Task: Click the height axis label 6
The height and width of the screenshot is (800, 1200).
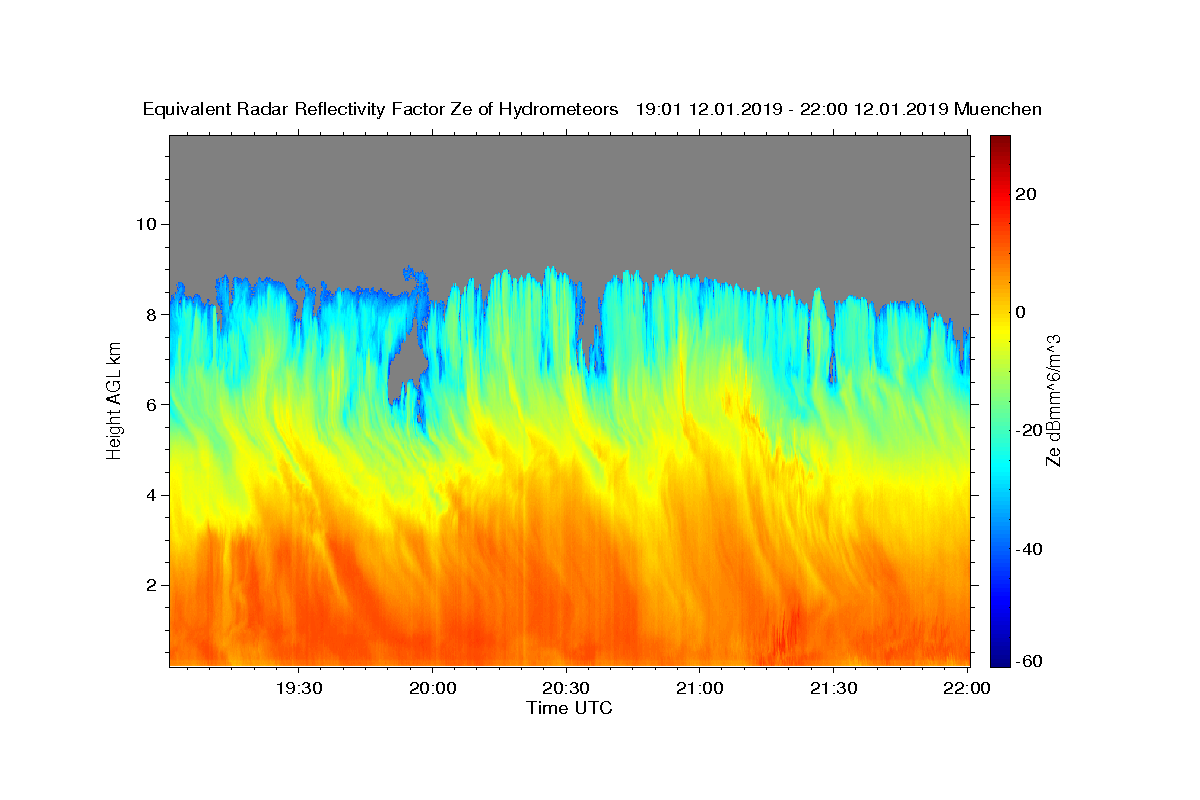Action: [x=153, y=404]
